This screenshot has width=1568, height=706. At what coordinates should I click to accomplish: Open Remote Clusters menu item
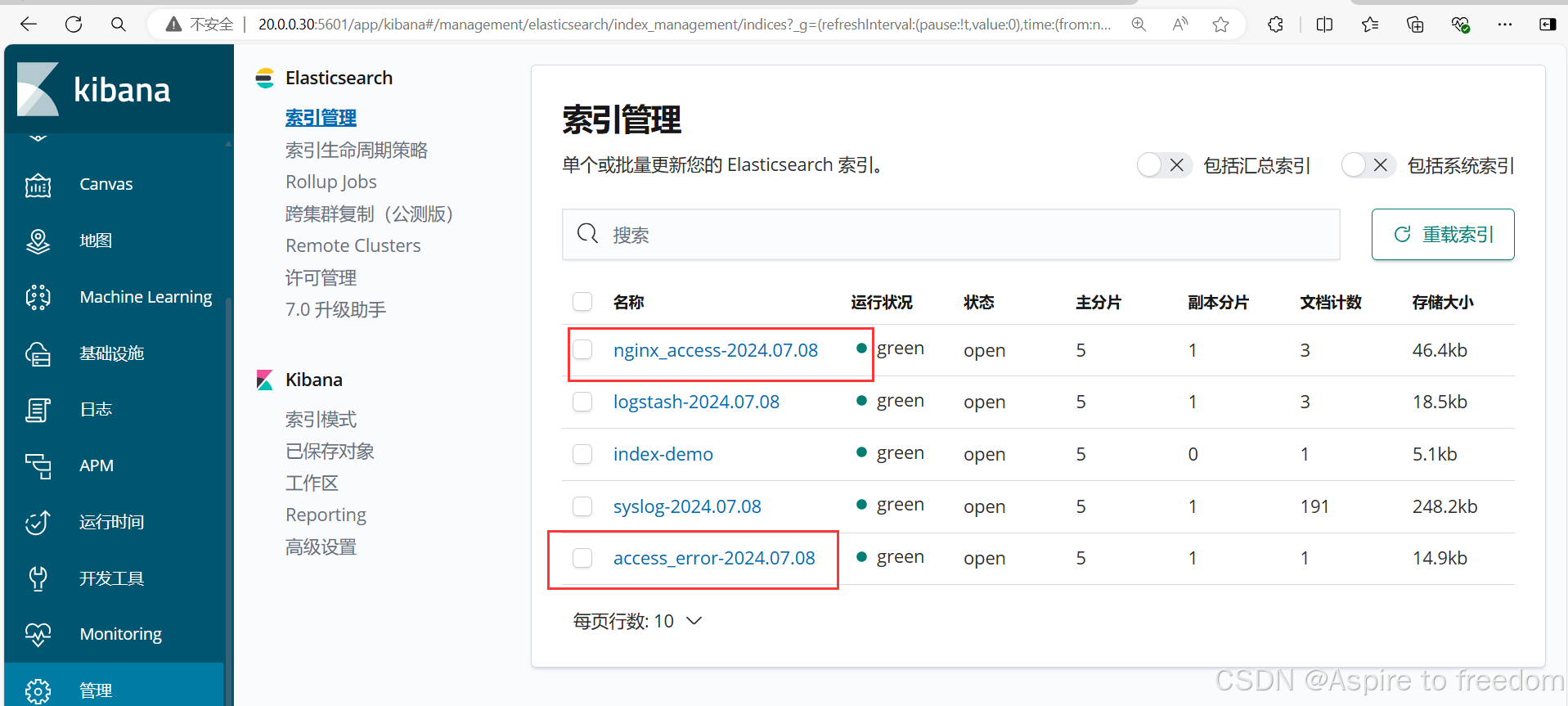tap(353, 245)
